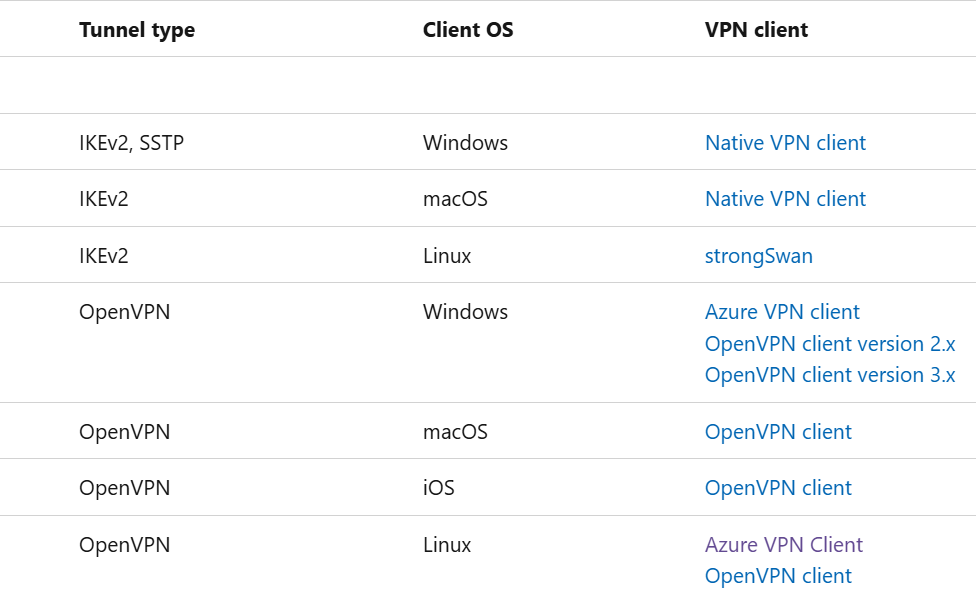The image size is (976, 615).
Task: Select Linux cell in OpenVPN row
Action: coord(447,545)
